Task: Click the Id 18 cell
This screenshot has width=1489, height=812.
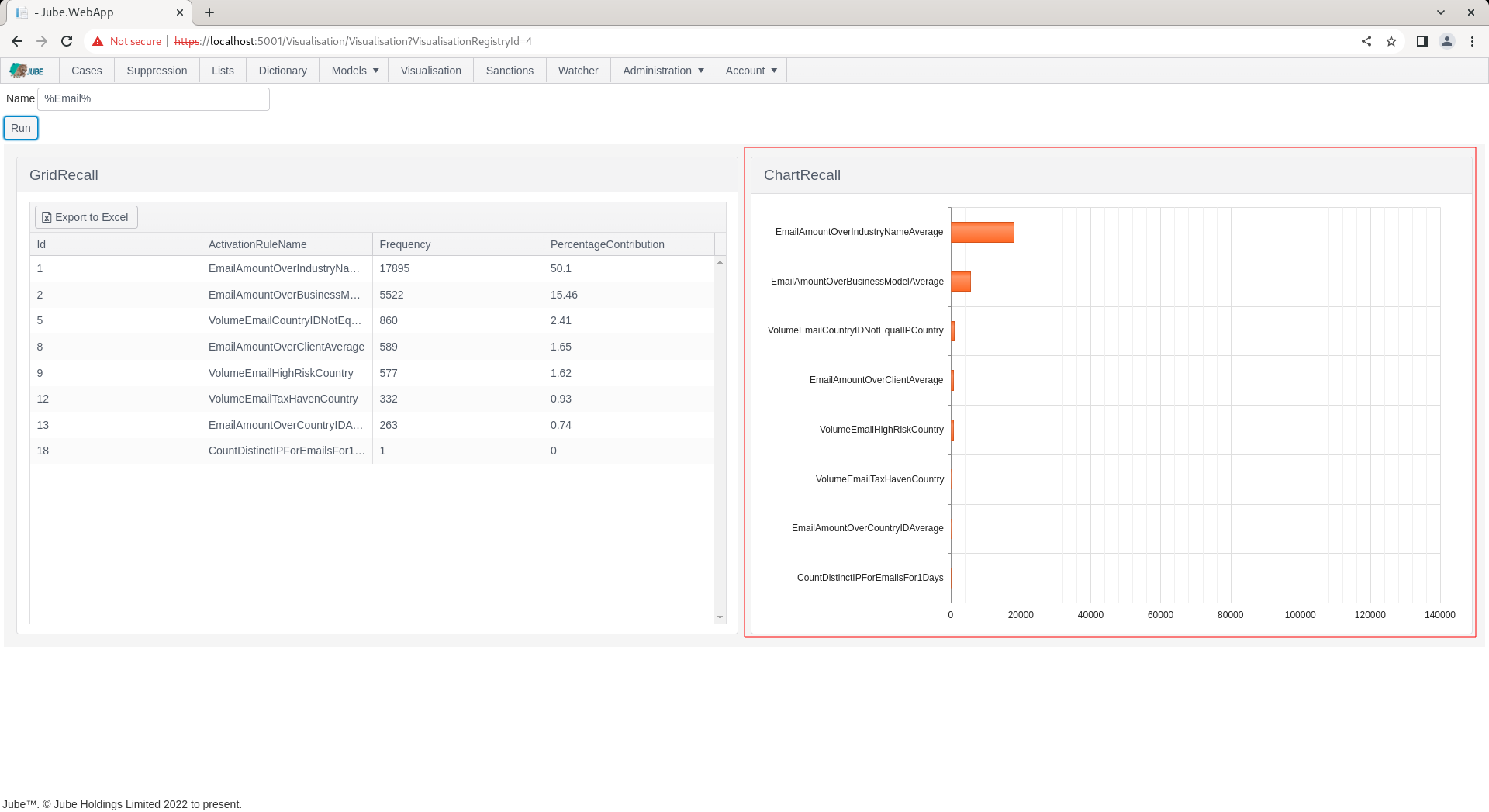Action: [116, 451]
